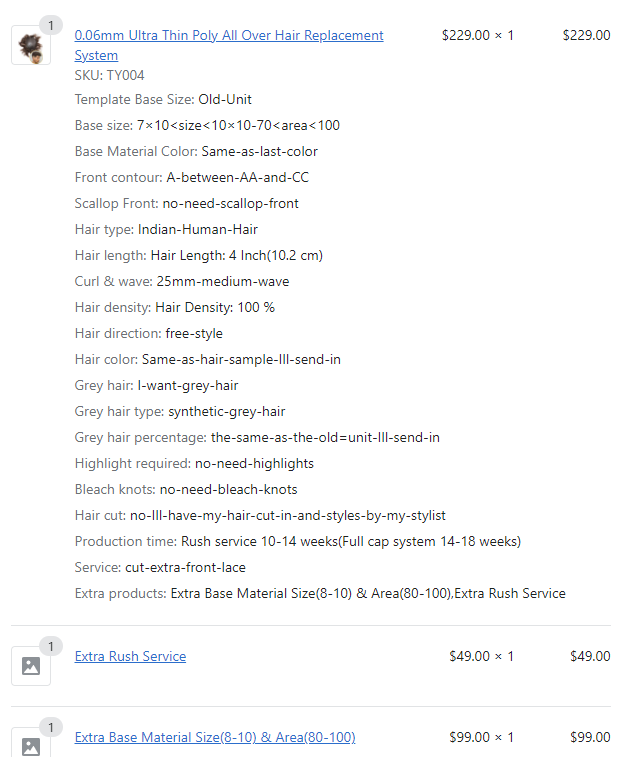Screen dimensions: 628x757
Task: Click the Extra Base Material Size placeholder image icon
Action: [31, 745]
